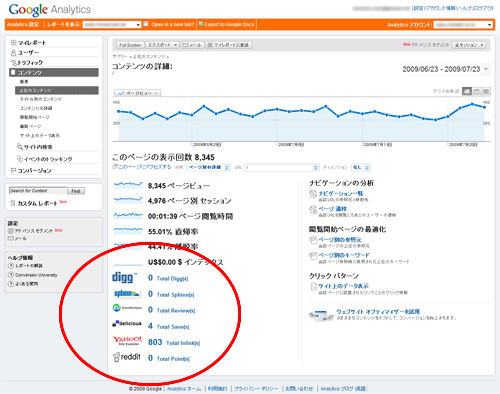Toggle the Open in a new tab checkbox

click(146, 24)
